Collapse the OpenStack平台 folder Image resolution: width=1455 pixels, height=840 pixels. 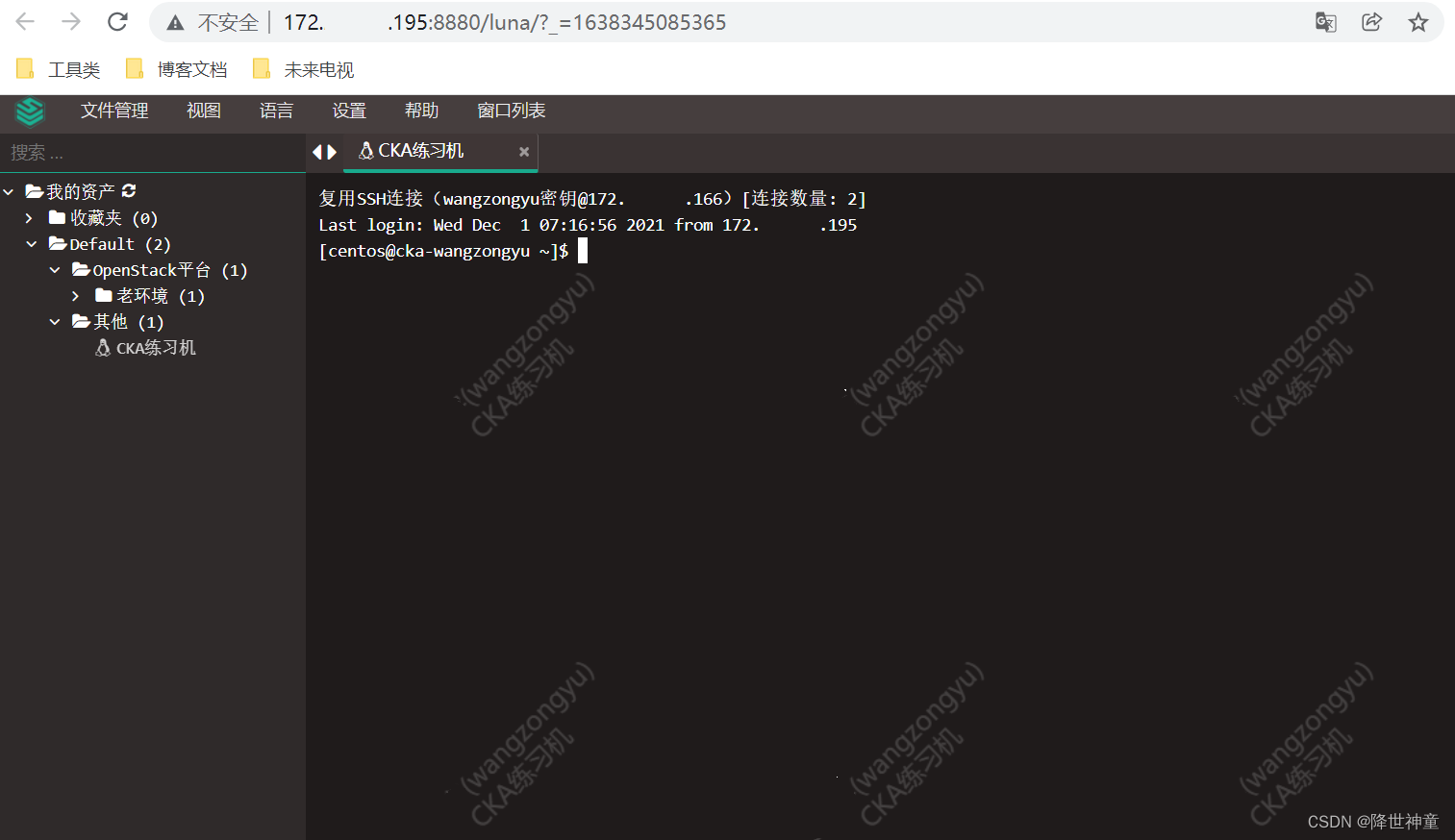[x=54, y=269]
